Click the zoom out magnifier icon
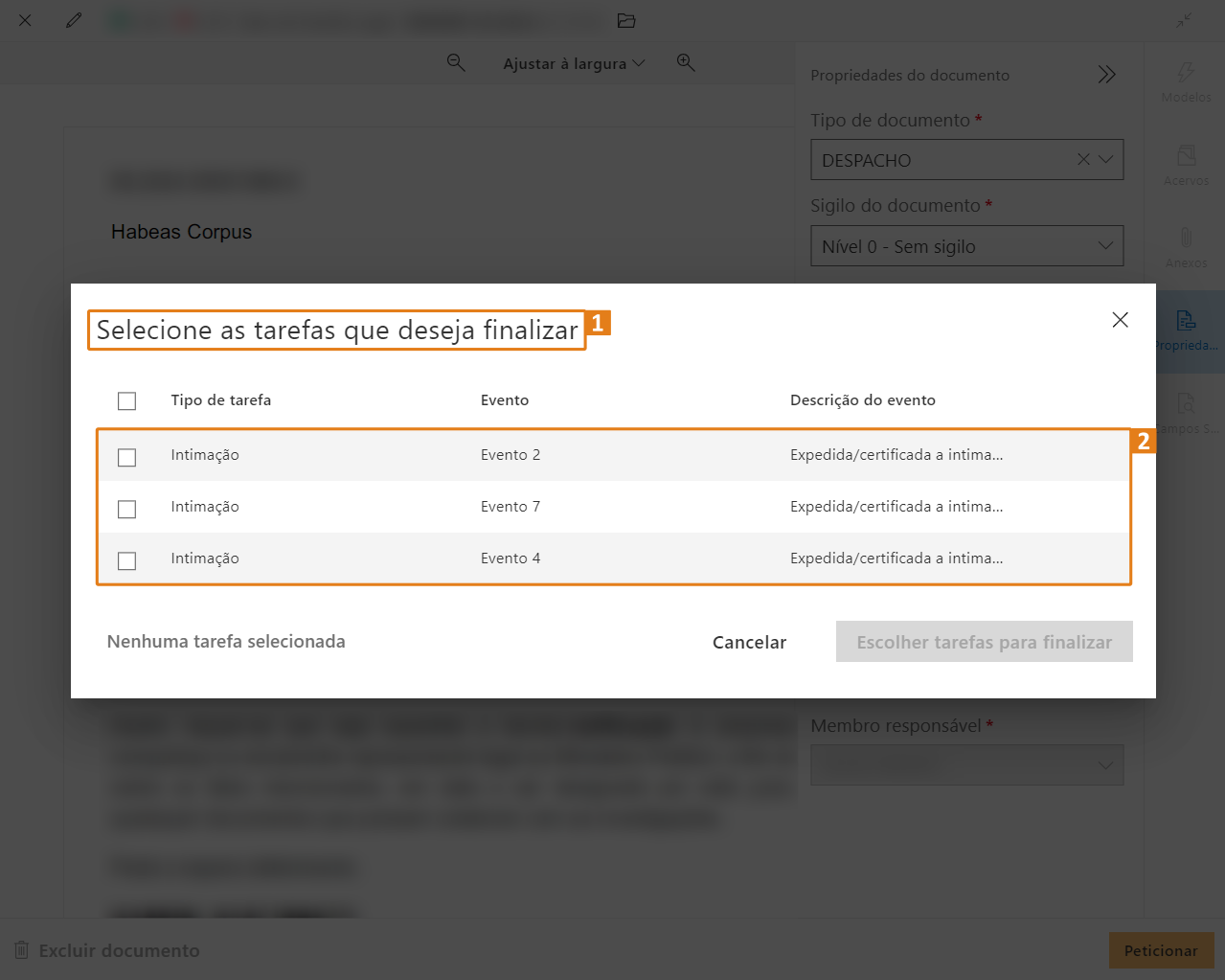The height and width of the screenshot is (980, 1225). tap(456, 63)
